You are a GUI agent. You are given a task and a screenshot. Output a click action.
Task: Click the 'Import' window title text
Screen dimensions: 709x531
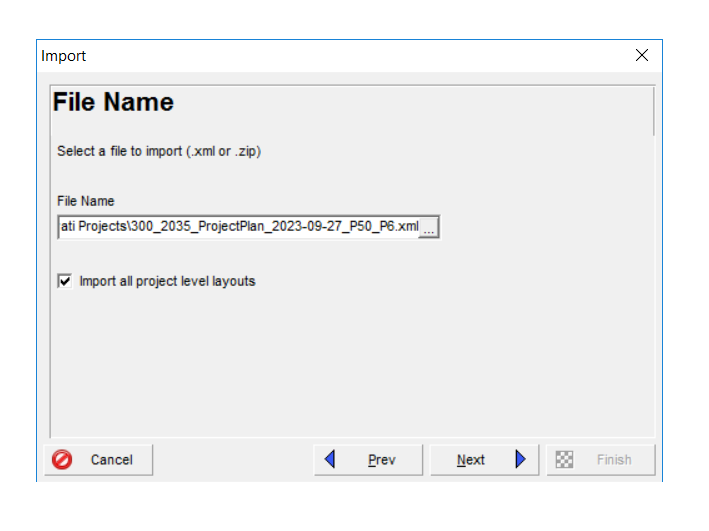(63, 56)
